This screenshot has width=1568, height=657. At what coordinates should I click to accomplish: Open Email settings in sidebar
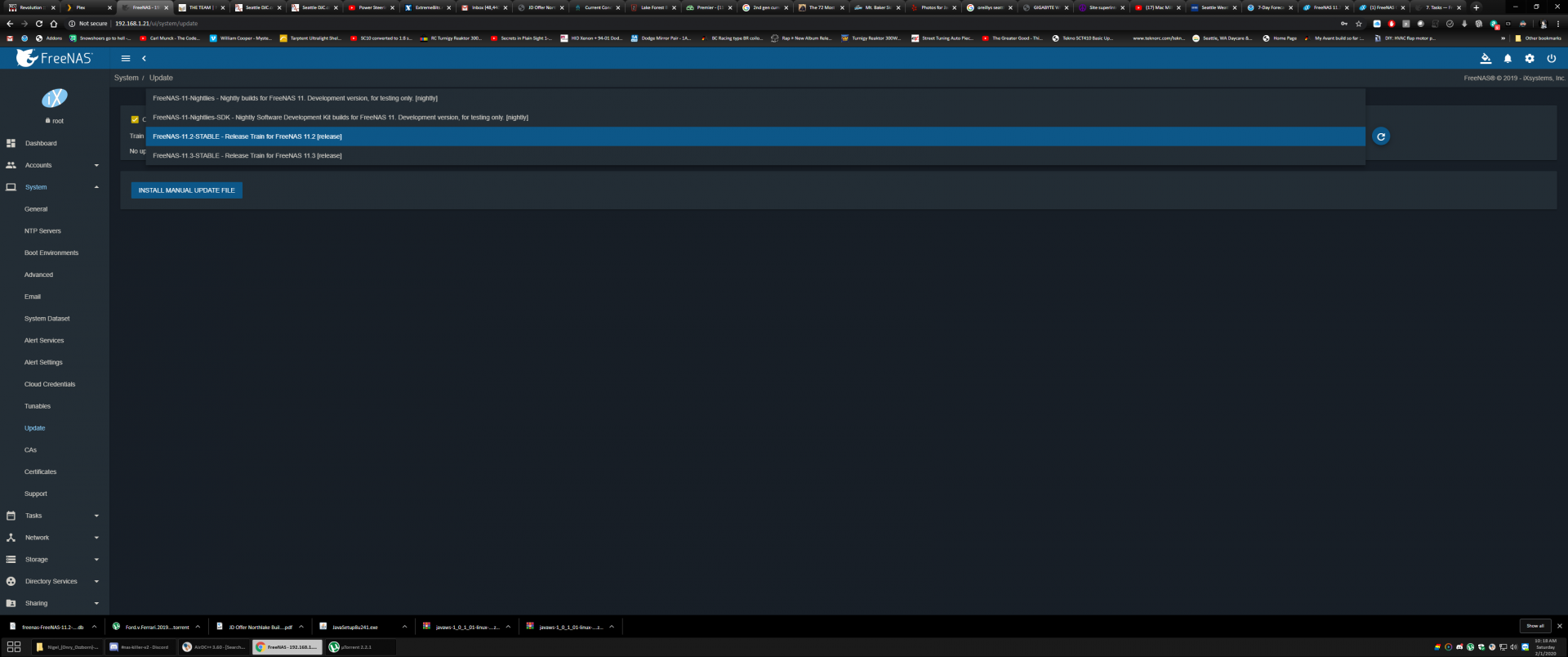(33, 297)
